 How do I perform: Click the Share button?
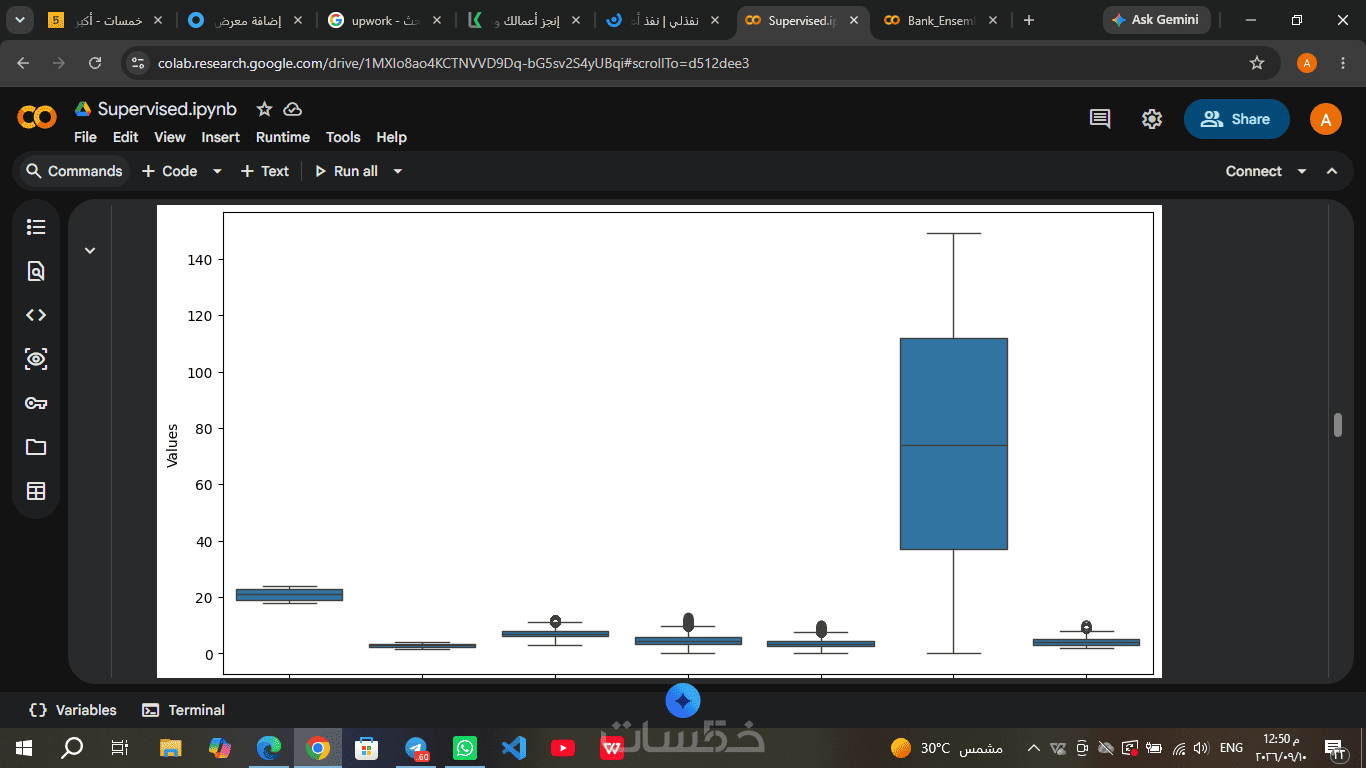(1237, 119)
